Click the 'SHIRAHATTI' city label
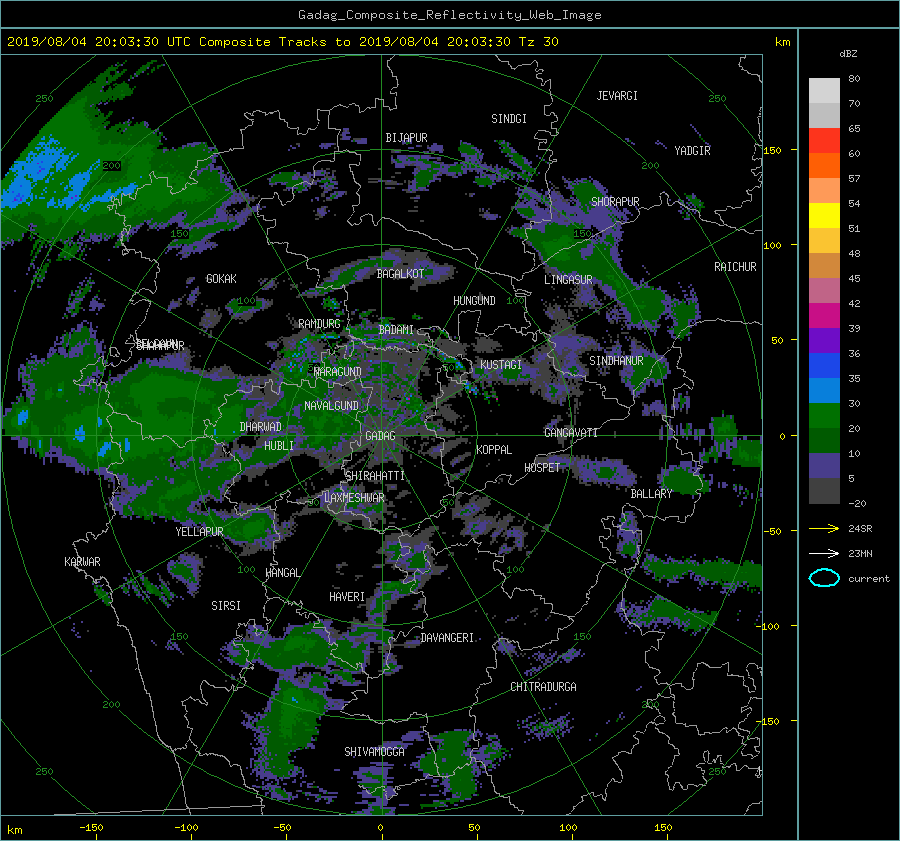Image resolution: width=900 pixels, height=841 pixels. [375, 476]
